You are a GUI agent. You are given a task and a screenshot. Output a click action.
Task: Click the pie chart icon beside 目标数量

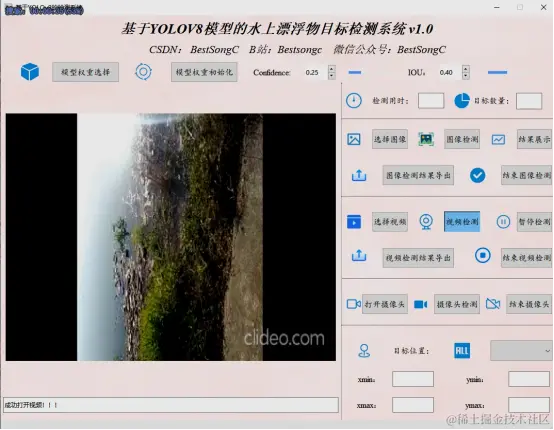462,101
